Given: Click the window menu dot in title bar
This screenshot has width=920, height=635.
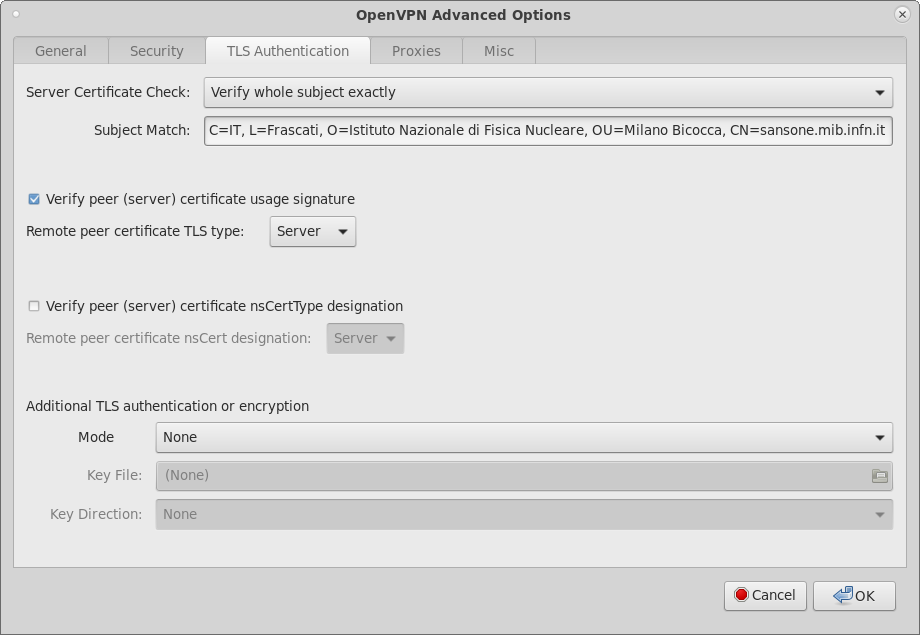Looking at the screenshot, I should coord(16,14).
